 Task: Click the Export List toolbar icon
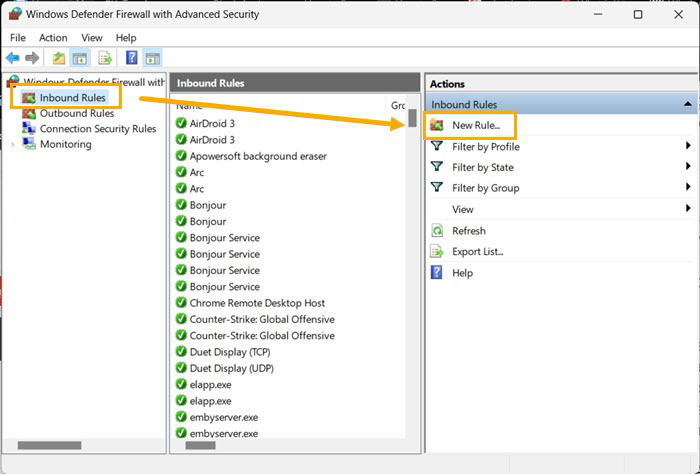coord(105,58)
